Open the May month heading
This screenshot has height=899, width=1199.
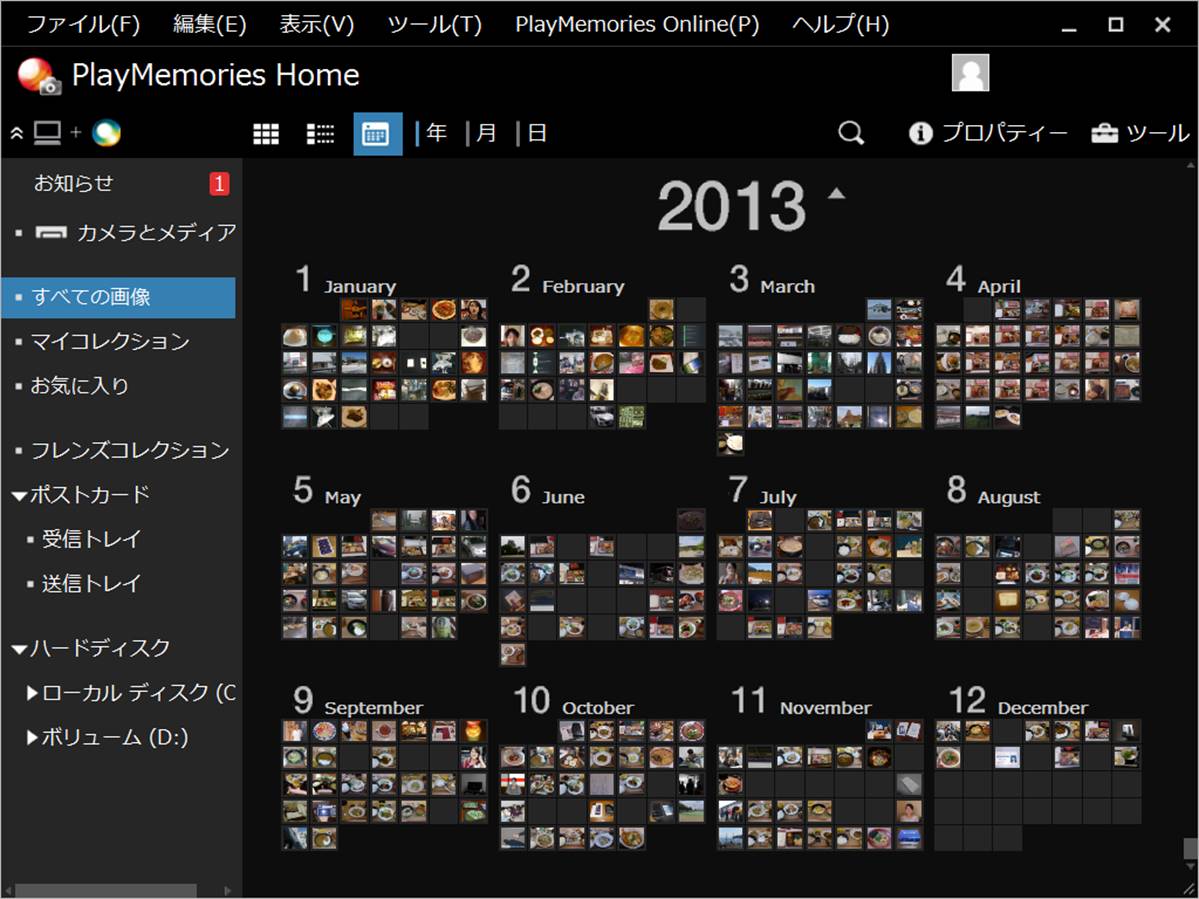click(x=327, y=491)
